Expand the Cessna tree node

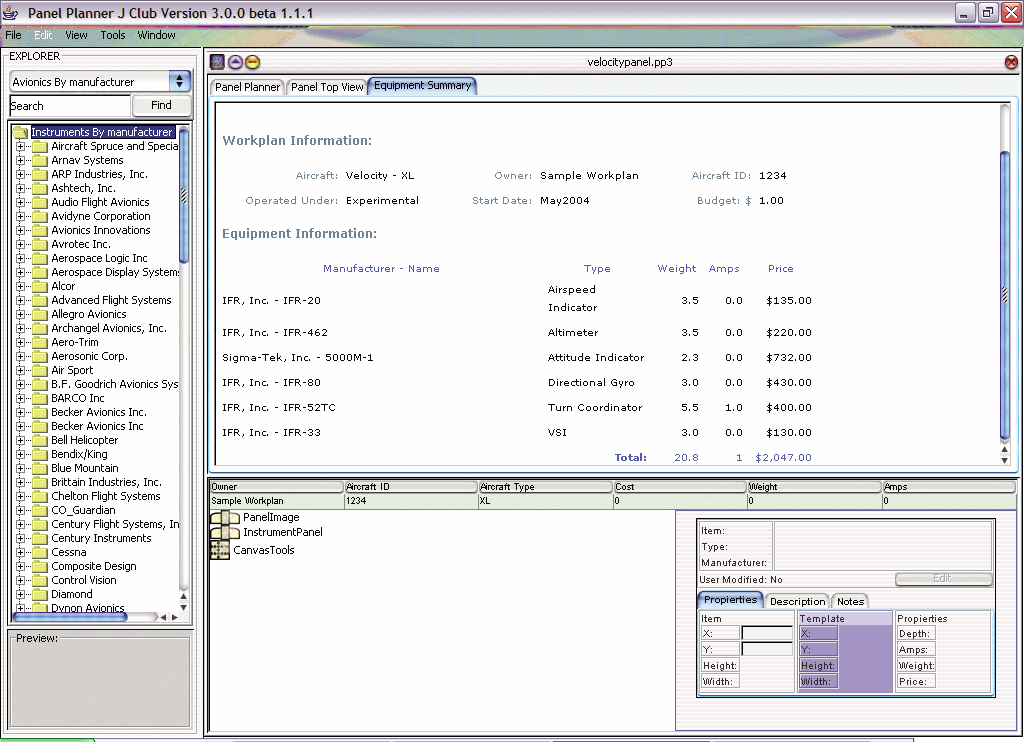tap(20, 552)
